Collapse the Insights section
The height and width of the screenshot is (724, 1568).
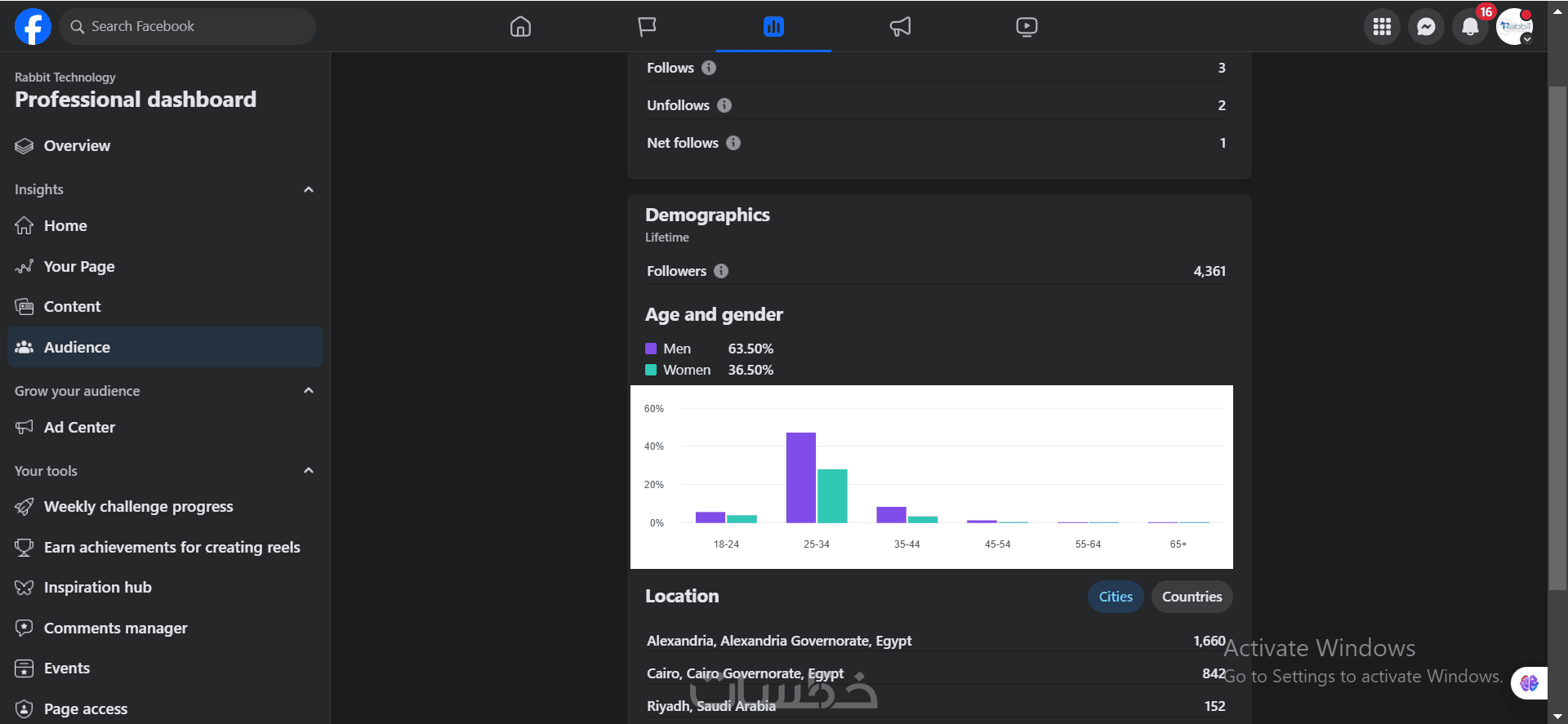coord(309,189)
